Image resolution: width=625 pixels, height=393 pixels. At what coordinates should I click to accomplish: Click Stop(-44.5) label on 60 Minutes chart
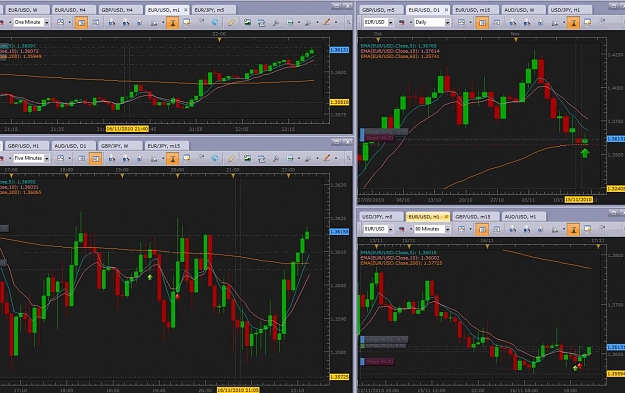(x=380, y=362)
